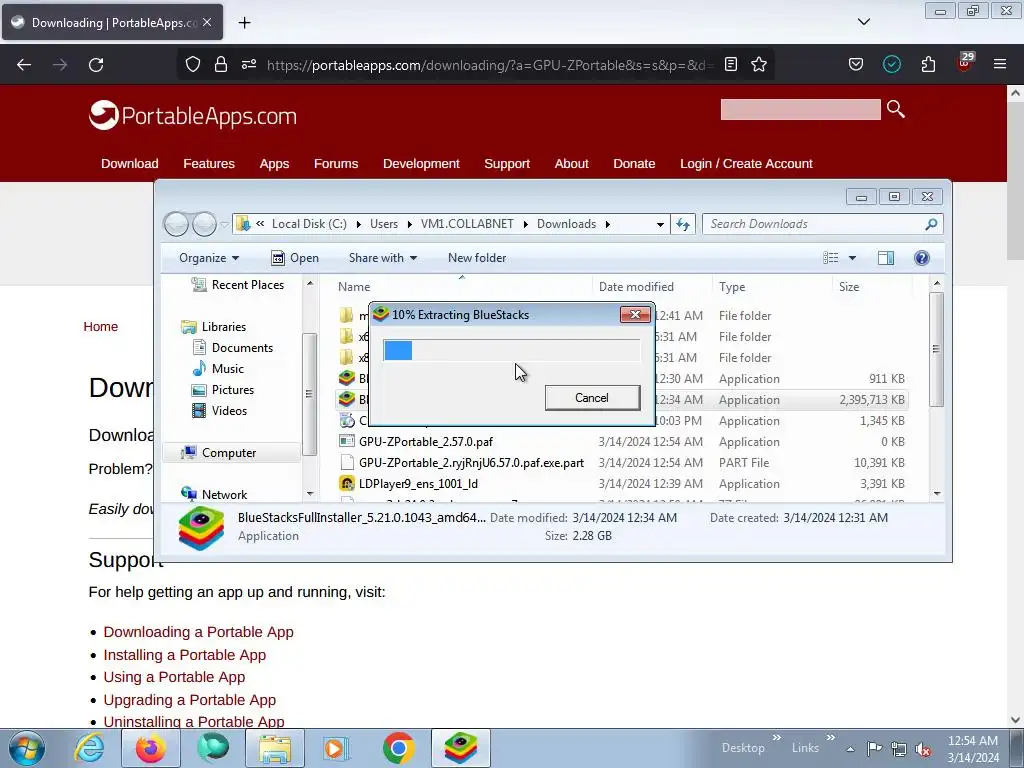Select Pictures library
Image resolution: width=1024 pixels, height=768 pixels.
[223, 389]
